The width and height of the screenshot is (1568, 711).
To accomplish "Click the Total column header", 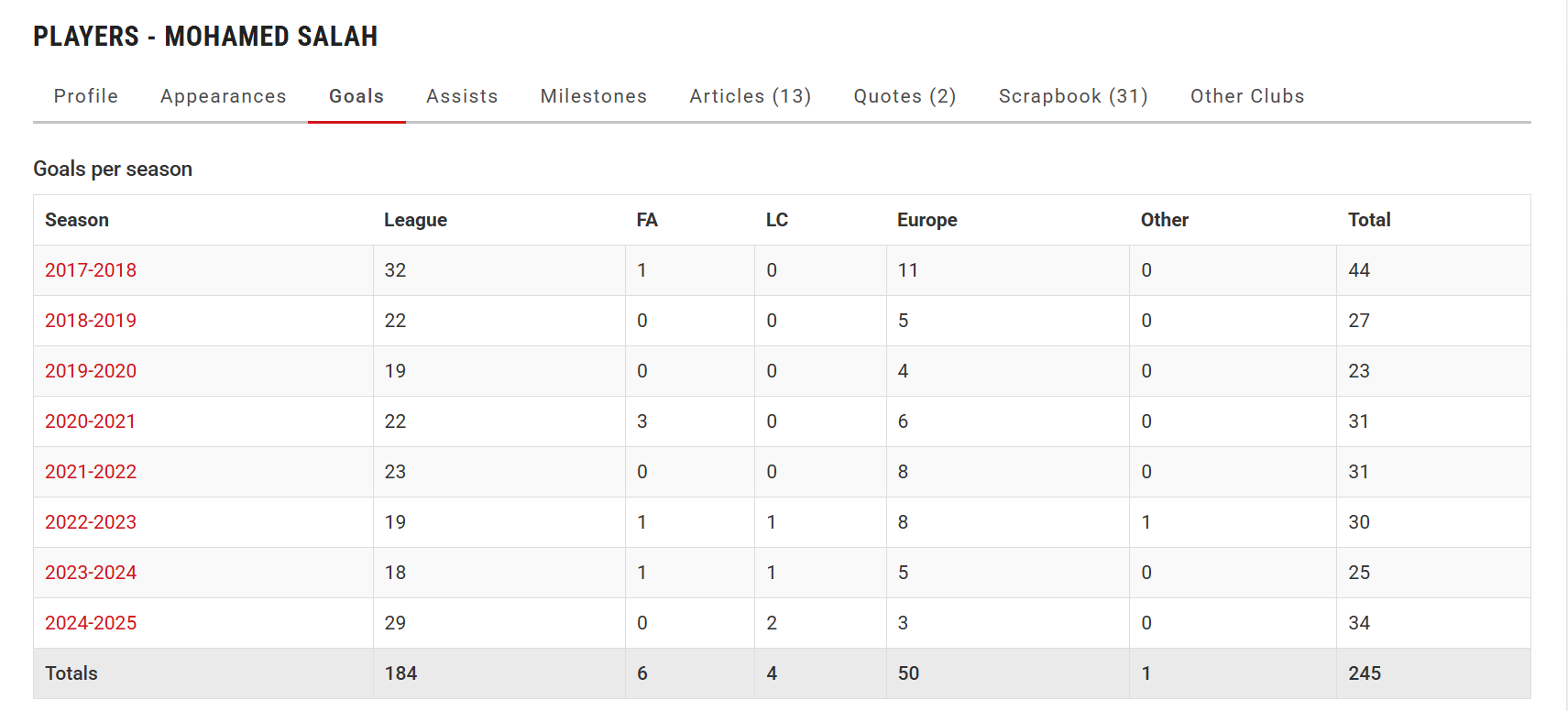I will pyautogui.click(x=1369, y=220).
